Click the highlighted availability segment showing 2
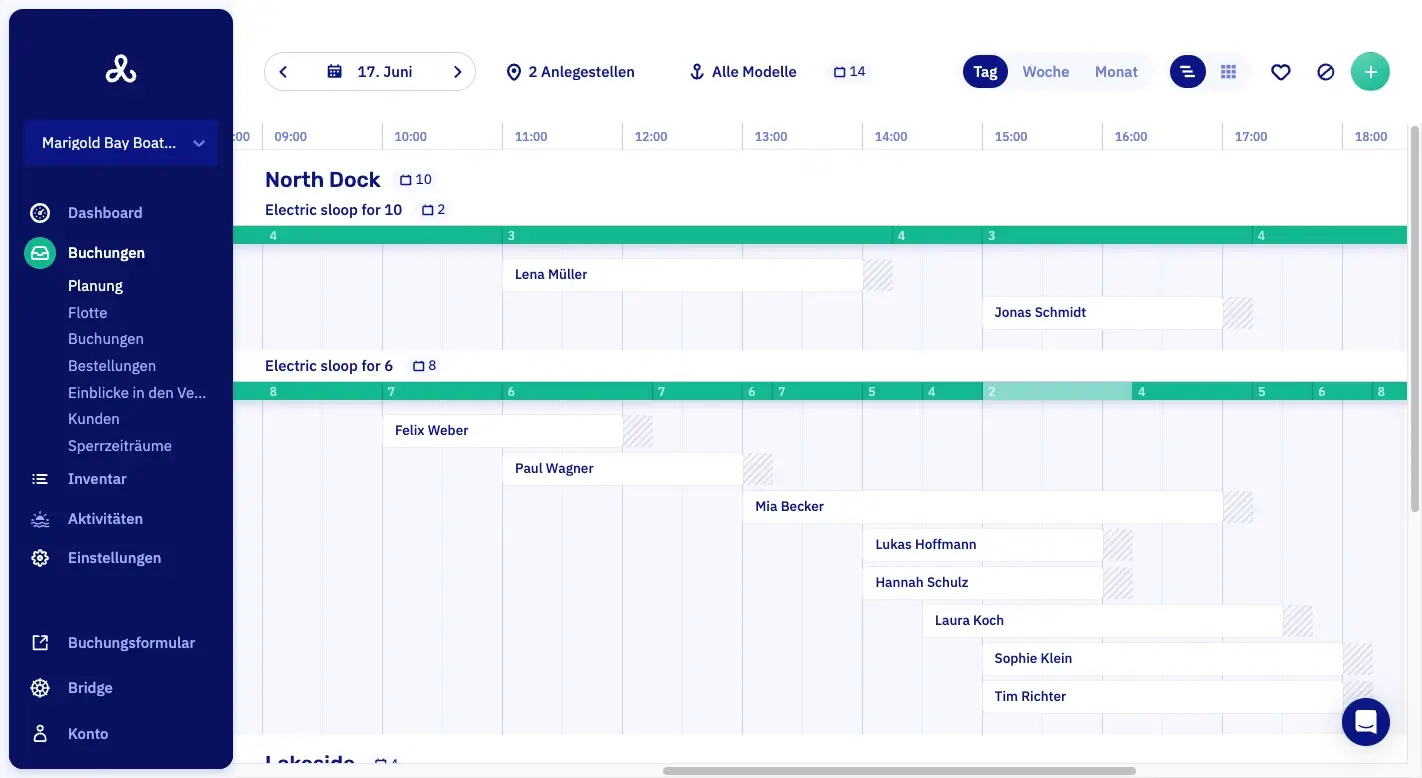Viewport: 1422px width, 778px height. [1057, 391]
